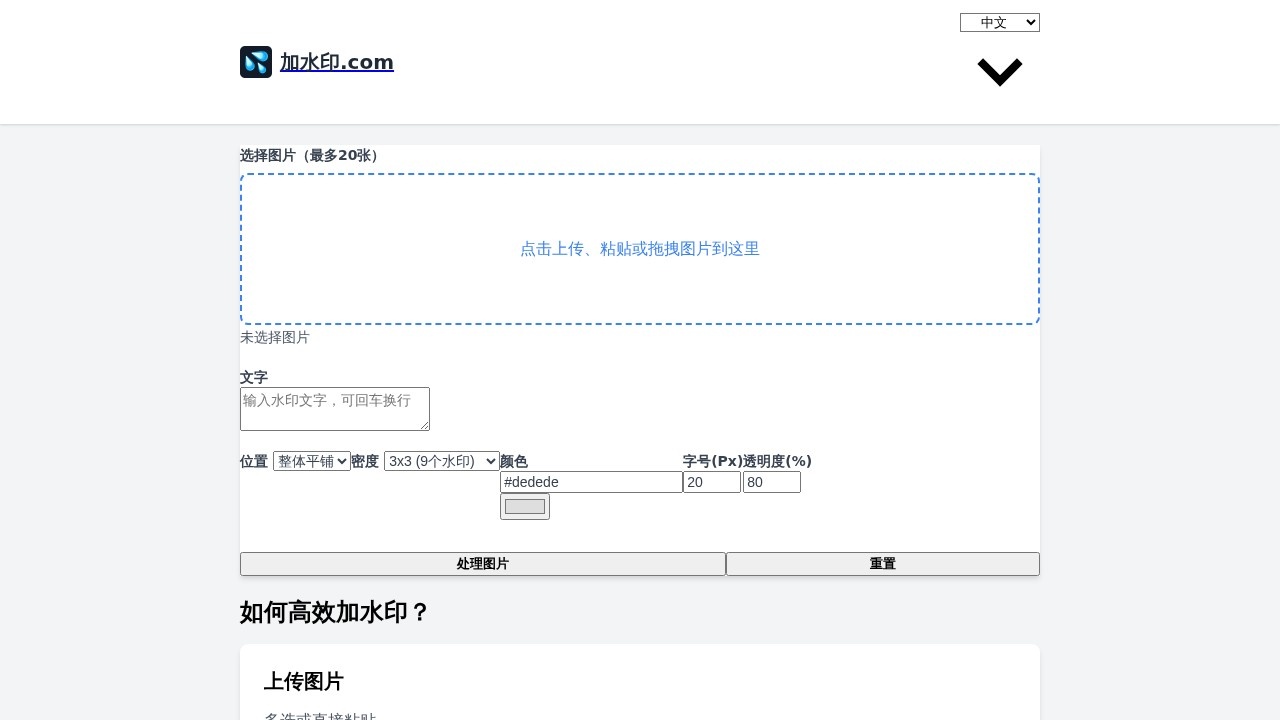Click the 加水印.com site title link
The image size is (1280, 720).
click(337, 62)
